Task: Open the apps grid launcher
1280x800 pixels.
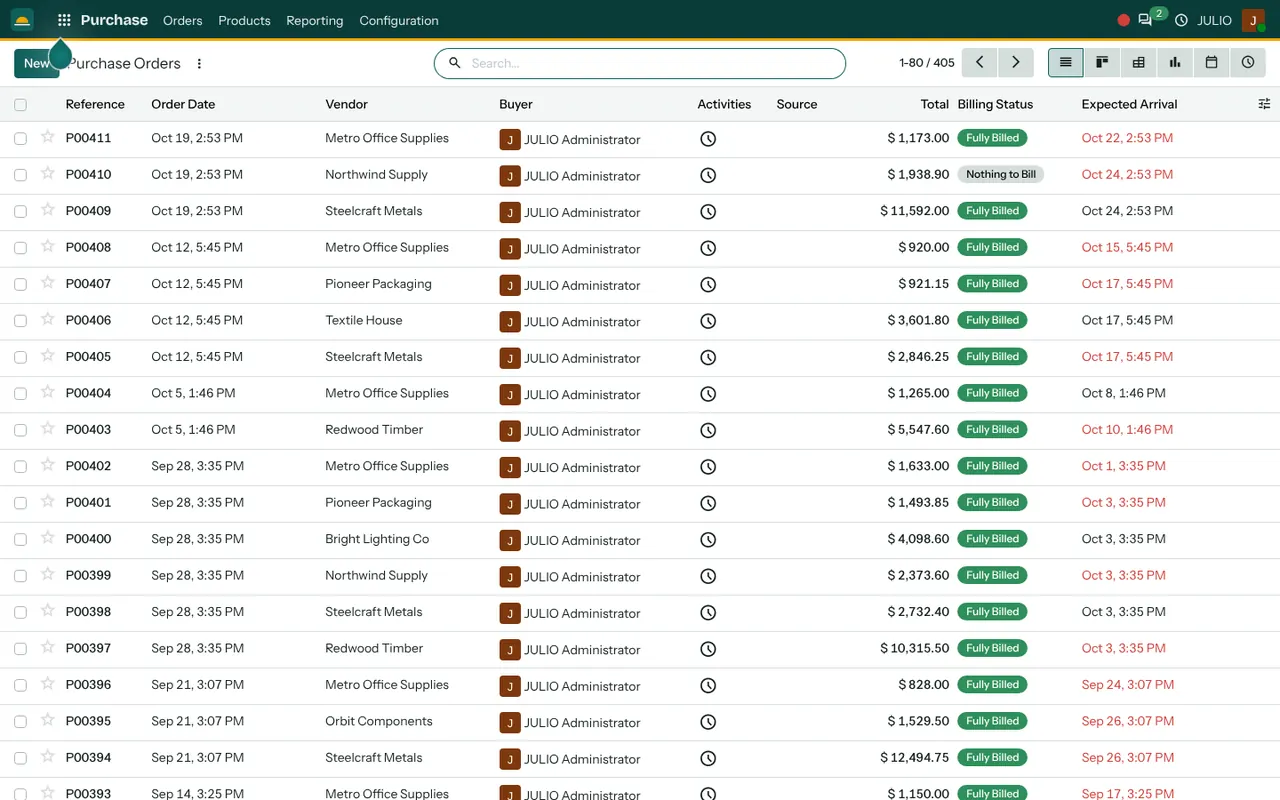Action: tap(64, 20)
